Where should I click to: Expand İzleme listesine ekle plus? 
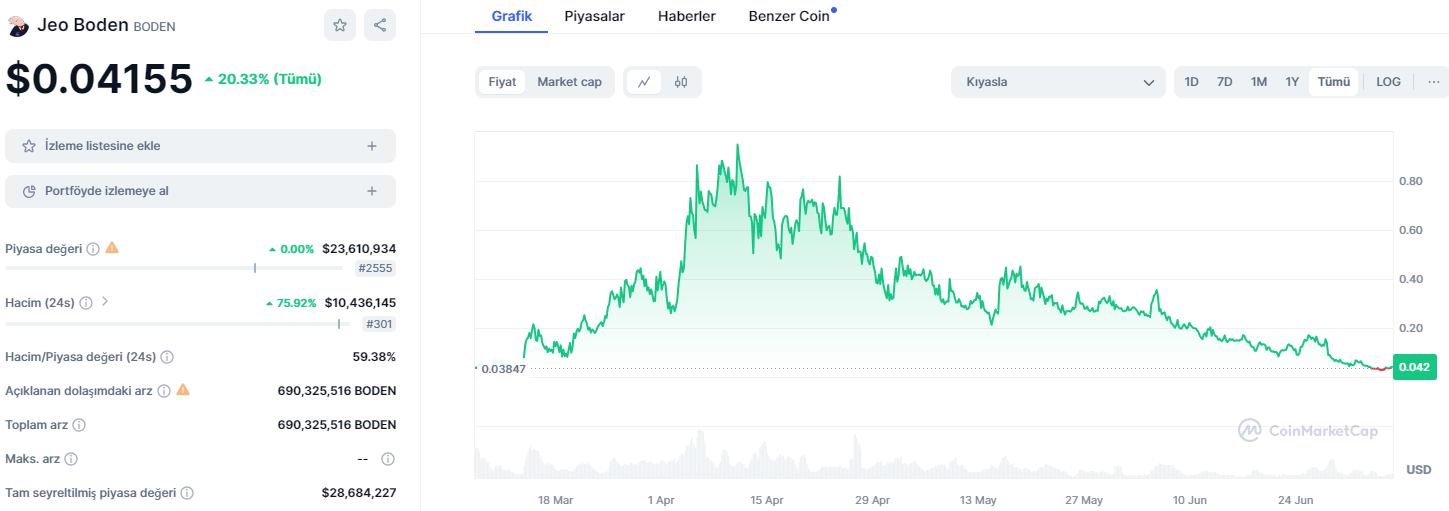click(372, 146)
